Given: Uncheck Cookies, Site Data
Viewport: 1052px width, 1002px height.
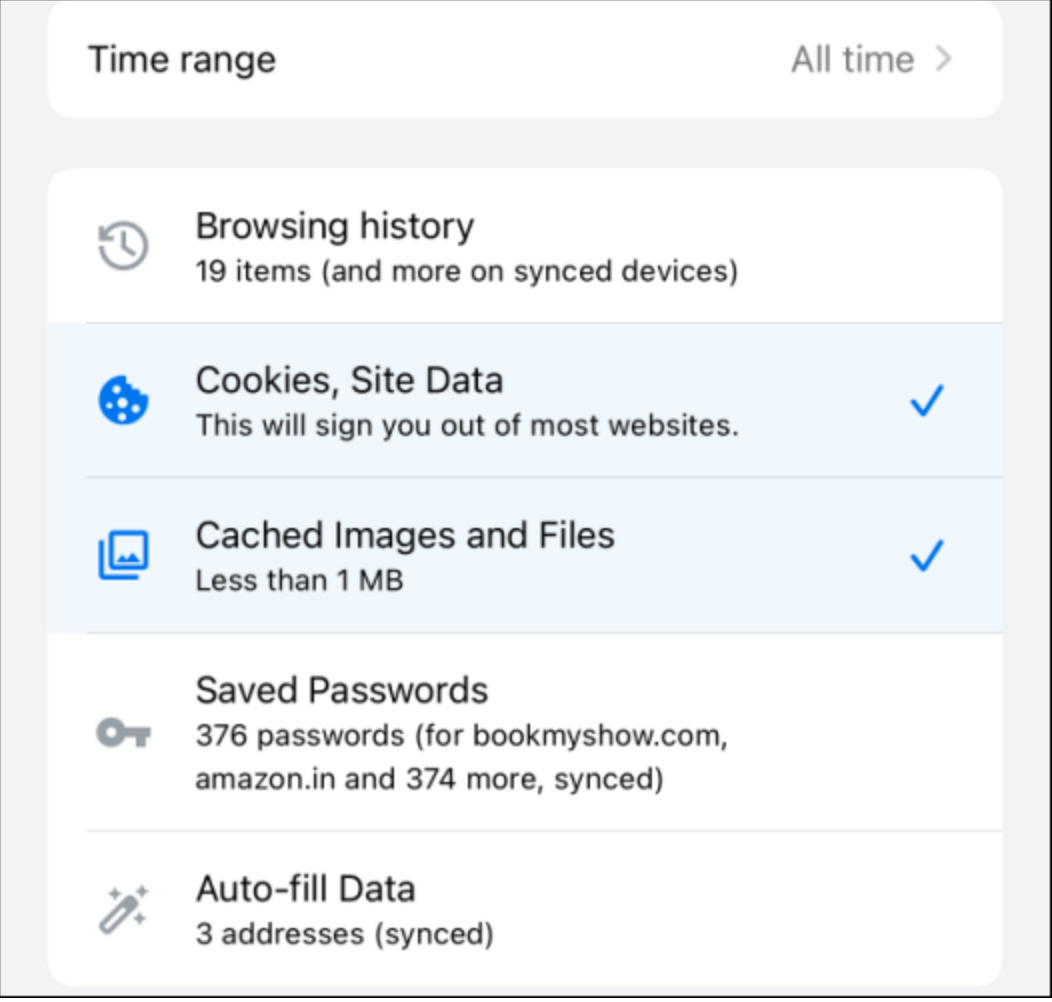Looking at the screenshot, I should tap(926, 400).
